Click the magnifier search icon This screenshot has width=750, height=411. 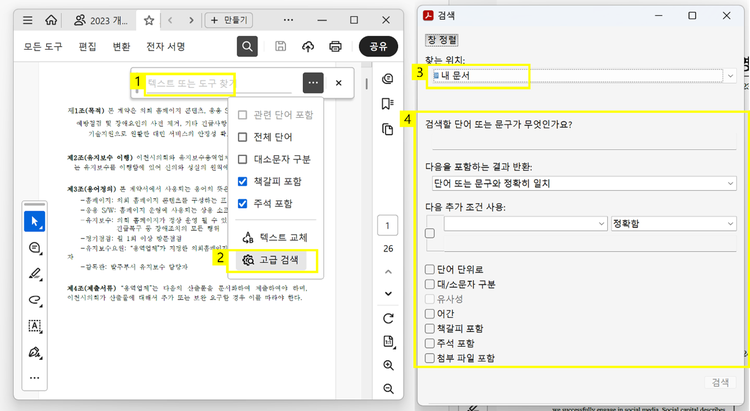(247, 46)
